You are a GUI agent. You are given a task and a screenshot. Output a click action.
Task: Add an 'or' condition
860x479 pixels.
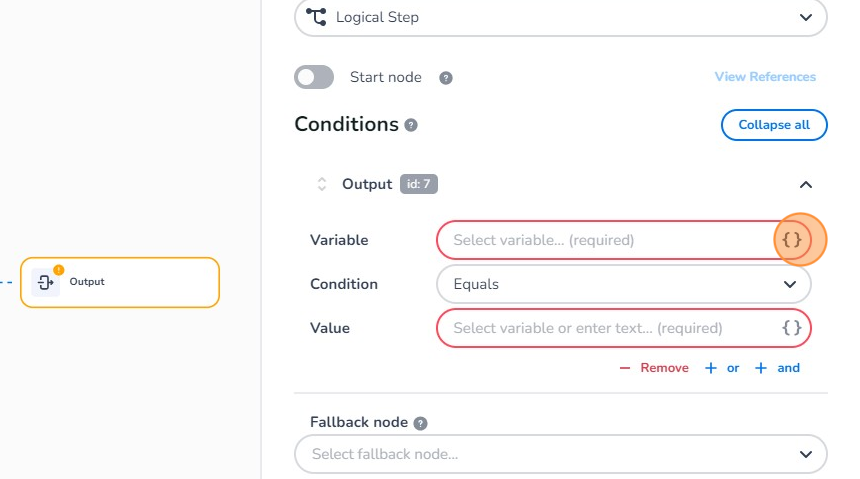tap(722, 368)
